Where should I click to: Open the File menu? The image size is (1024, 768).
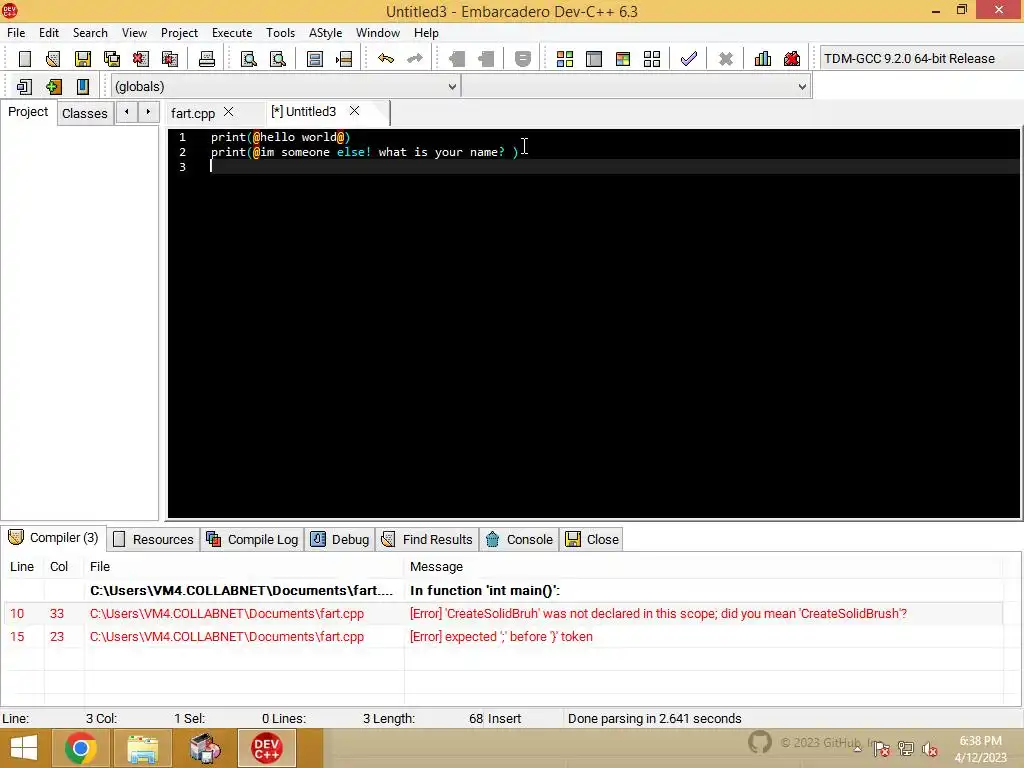tap(16, 33)
